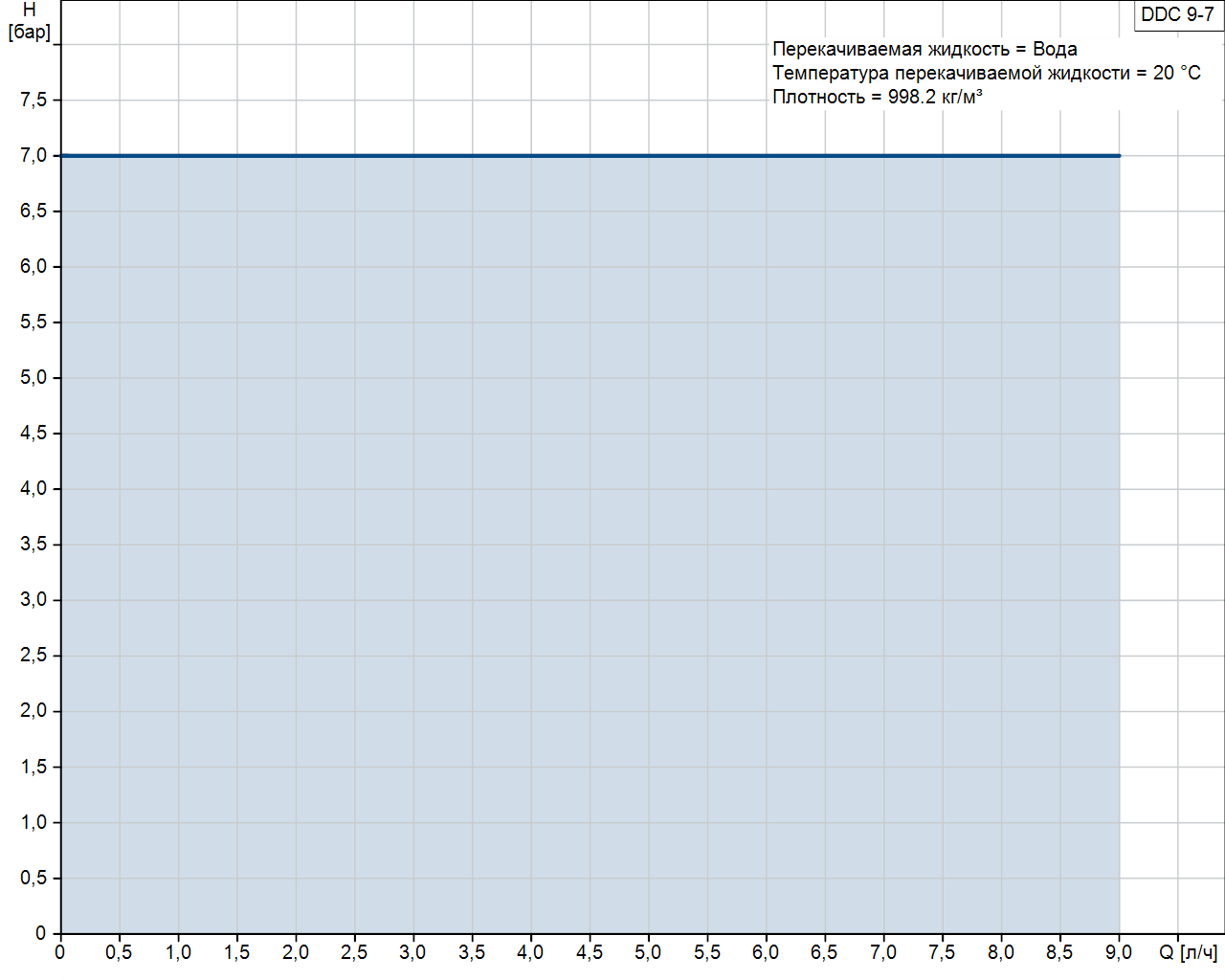Click the 0 origin label on the Q axis
Image resolution: width=1225 pixels, height=980 pixels.
pyautogui.click(x=60, y=952)
